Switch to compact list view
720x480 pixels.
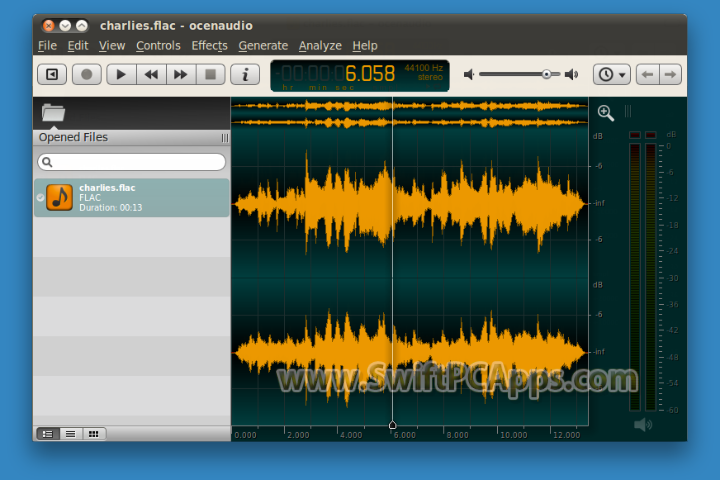coord(71,434)
